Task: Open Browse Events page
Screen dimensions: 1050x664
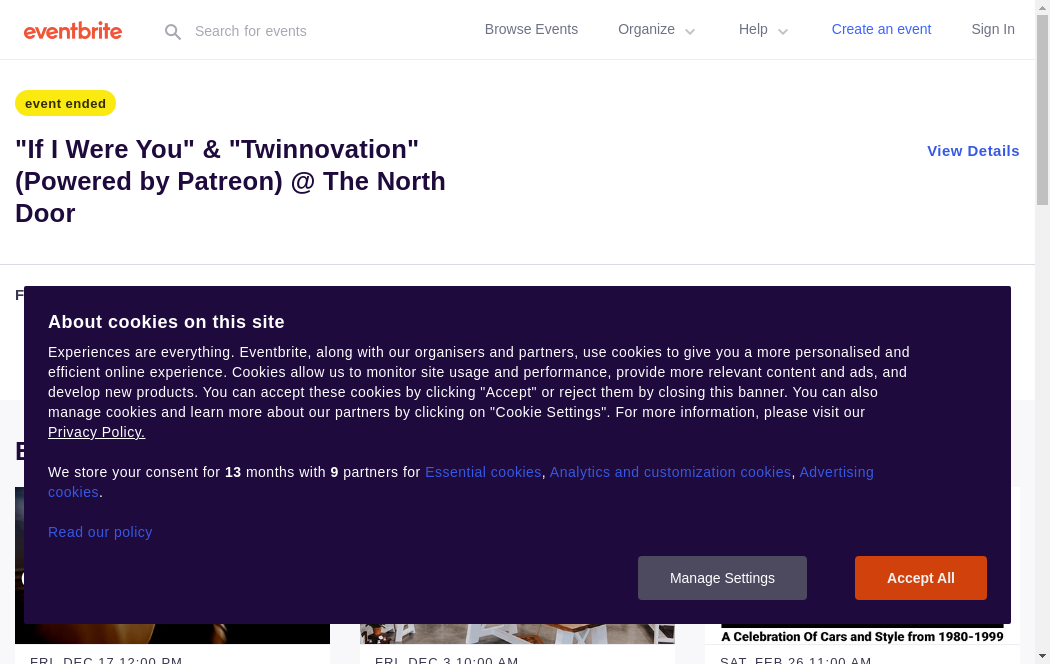Action: pos(531,29)
